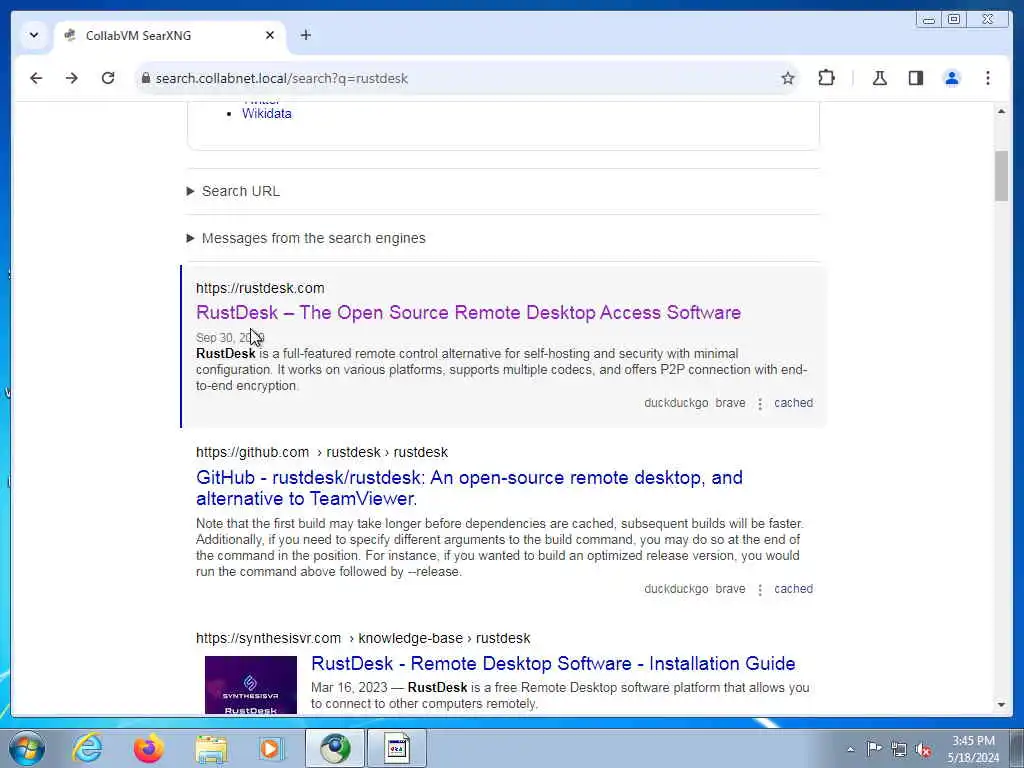Click 'duckduckgo' under the rustdesk.com result
Viewport: 1024px width, 768px height.
pos(676,403)
